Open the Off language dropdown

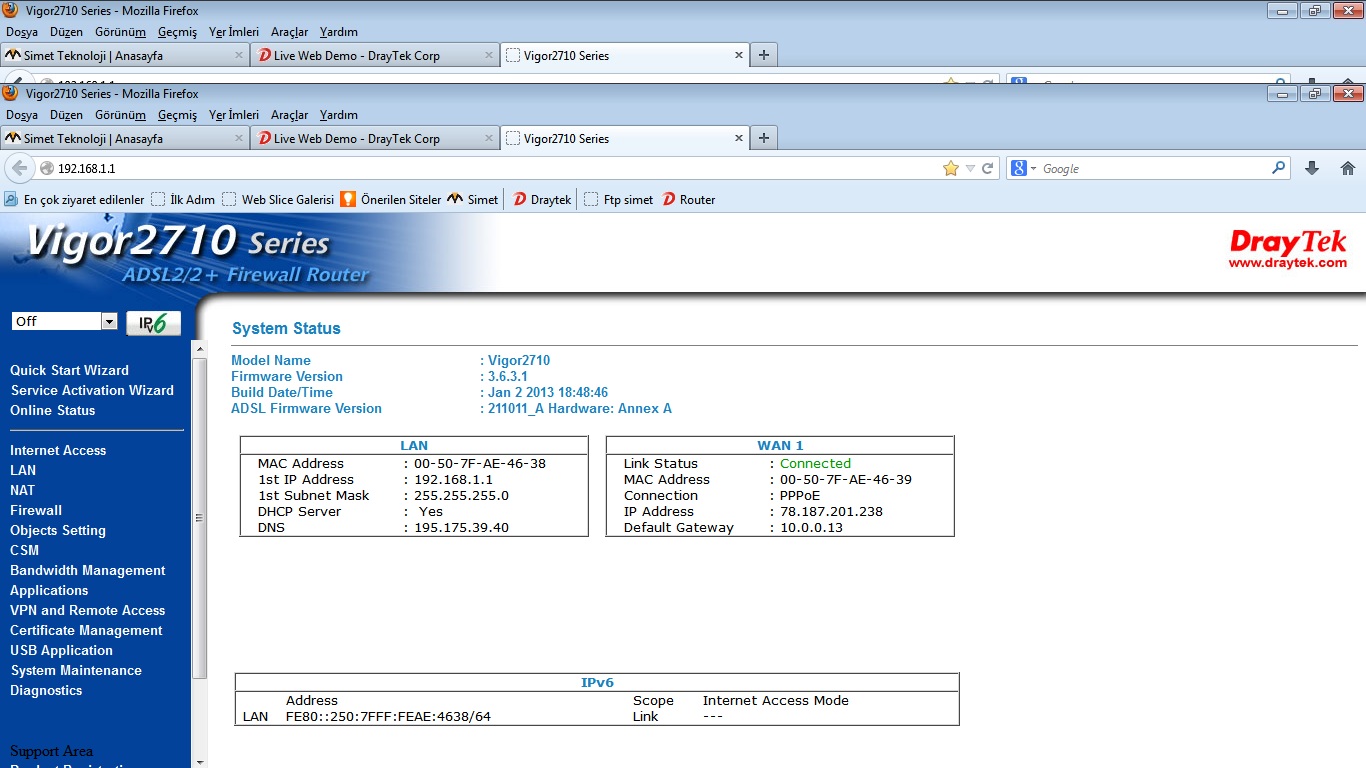tap(109, 321)
